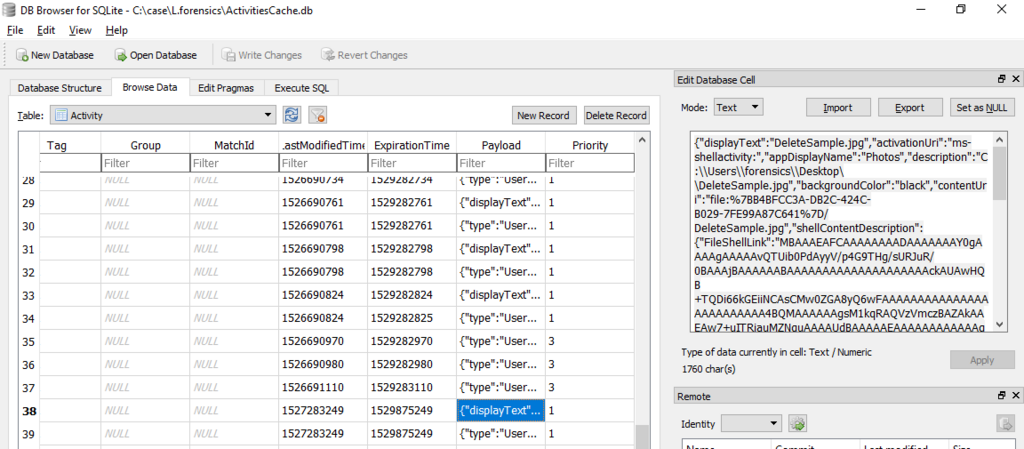The image size is (1024, 449).
Task: Click the ExpirationTime filter field
Action: pos(411,163)
